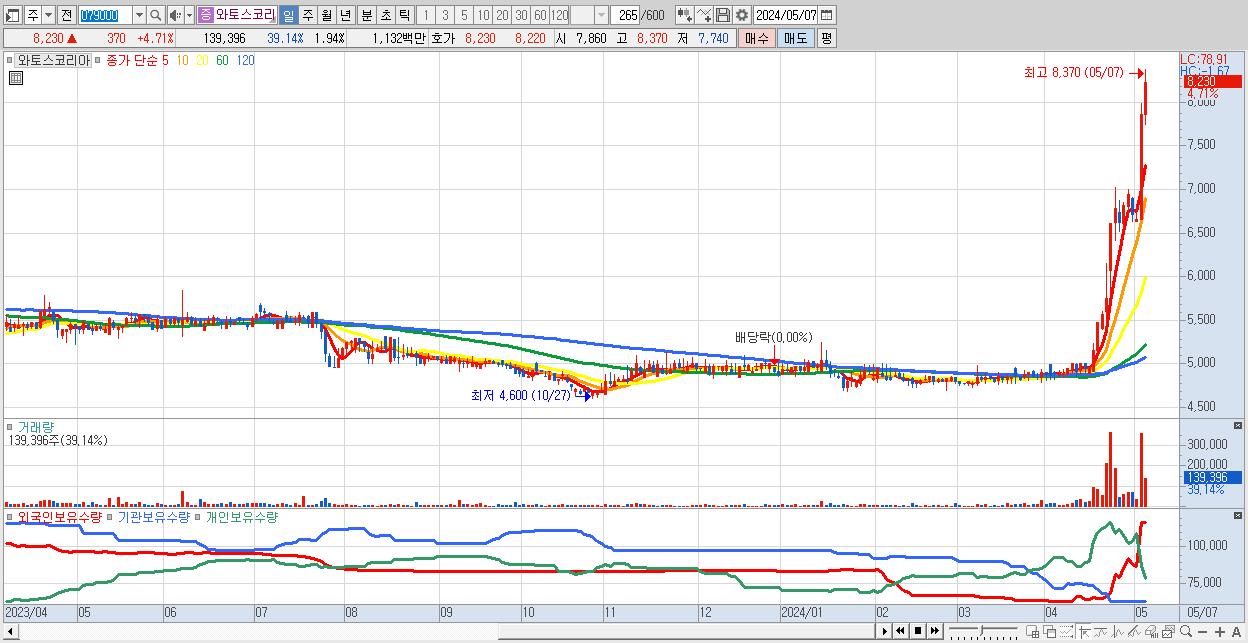The height and width of the screenshot is (643, 1248).
Task: Click the speaker sound icon in toolbar
Action: [x=175, y=15]
